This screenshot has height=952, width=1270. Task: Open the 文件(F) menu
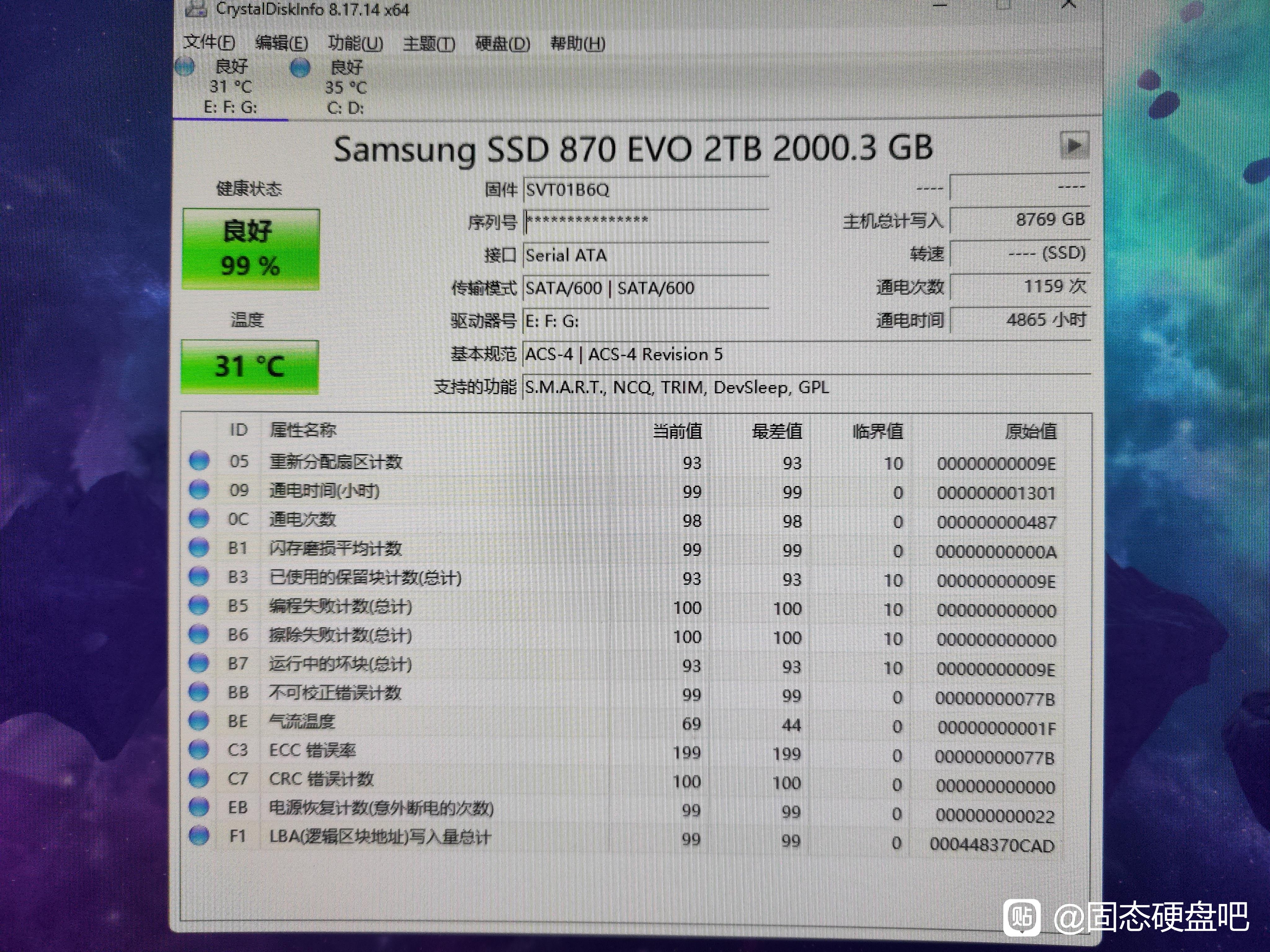[209, 42]
